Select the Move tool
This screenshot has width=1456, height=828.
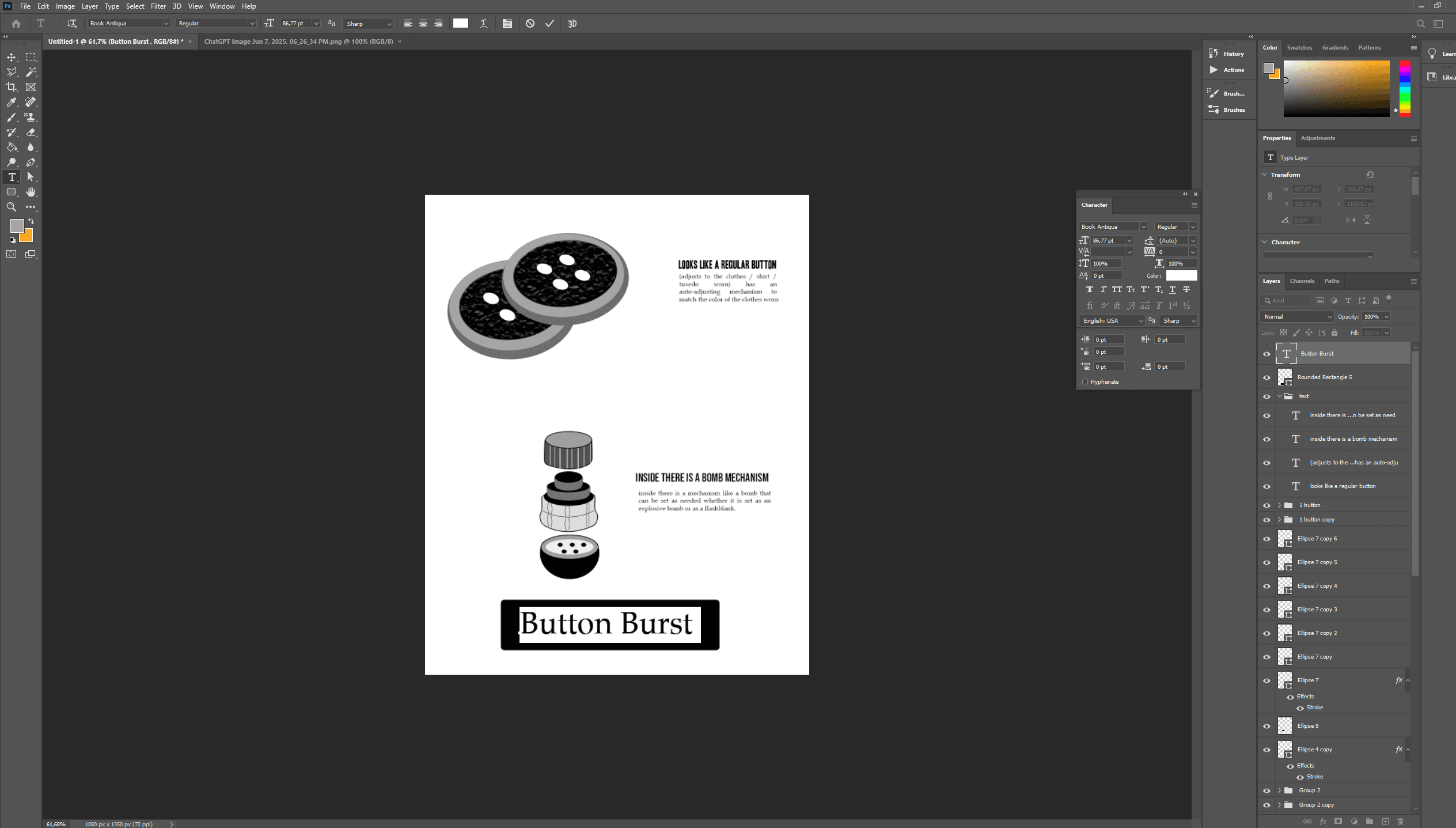(11, 57)
